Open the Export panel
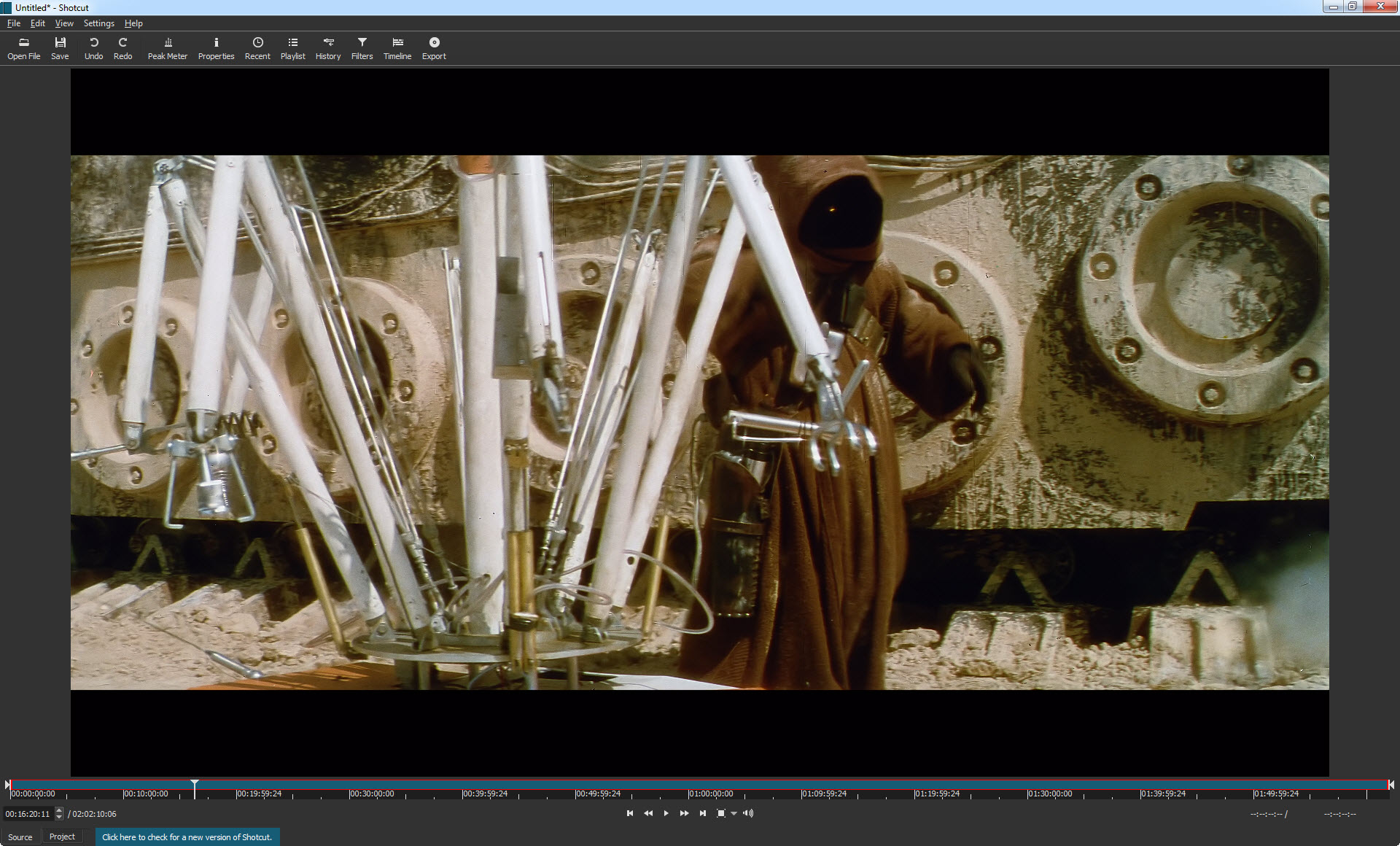 434,48
